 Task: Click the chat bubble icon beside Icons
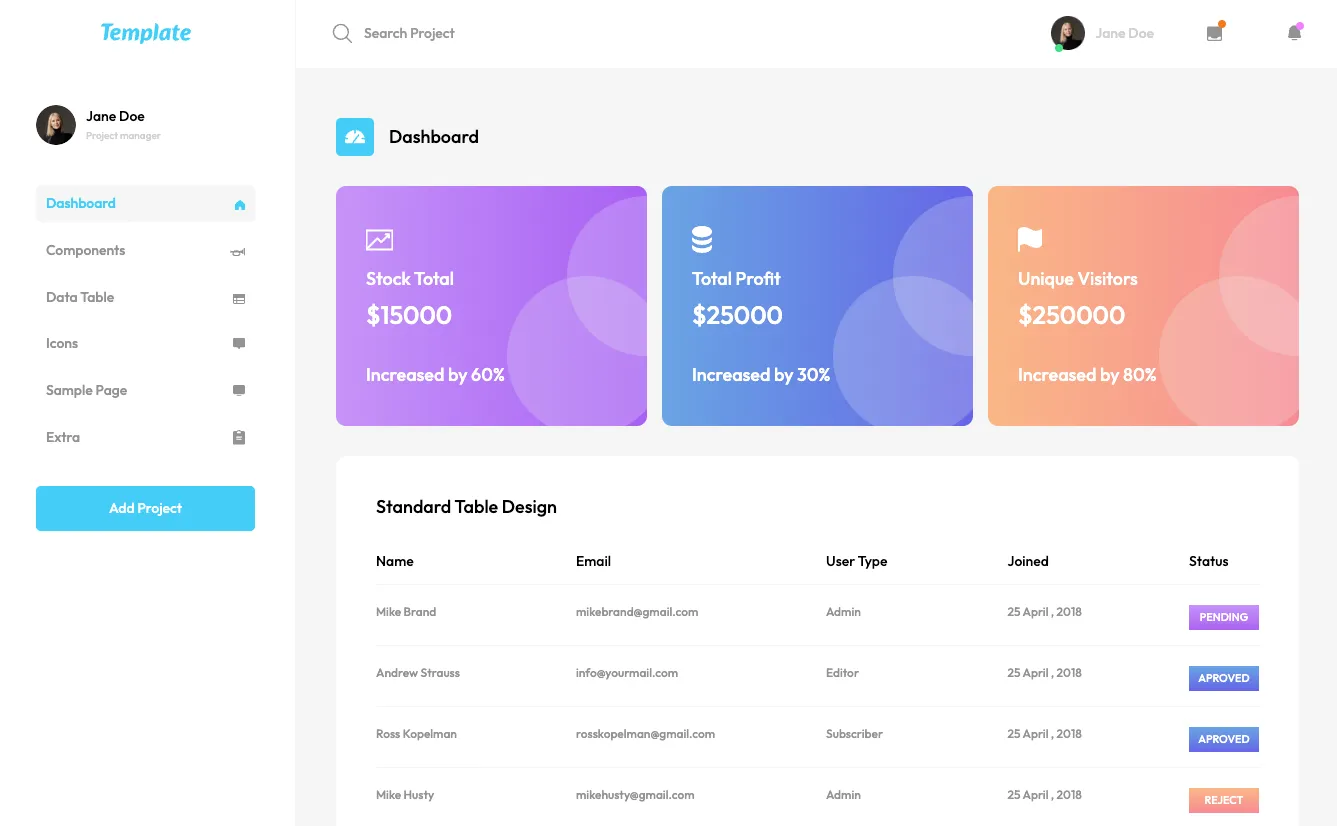click(x=238, y=343)
